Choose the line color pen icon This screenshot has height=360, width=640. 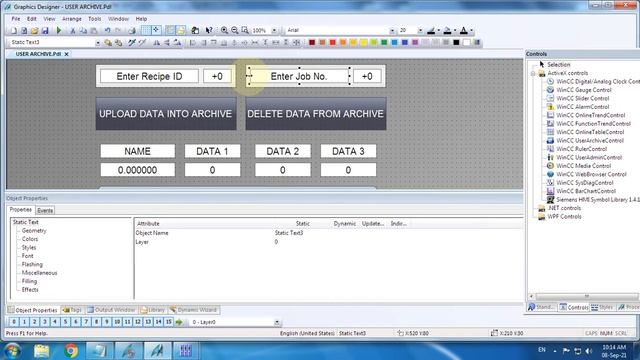pyautogui.click(x=431, y=31)
